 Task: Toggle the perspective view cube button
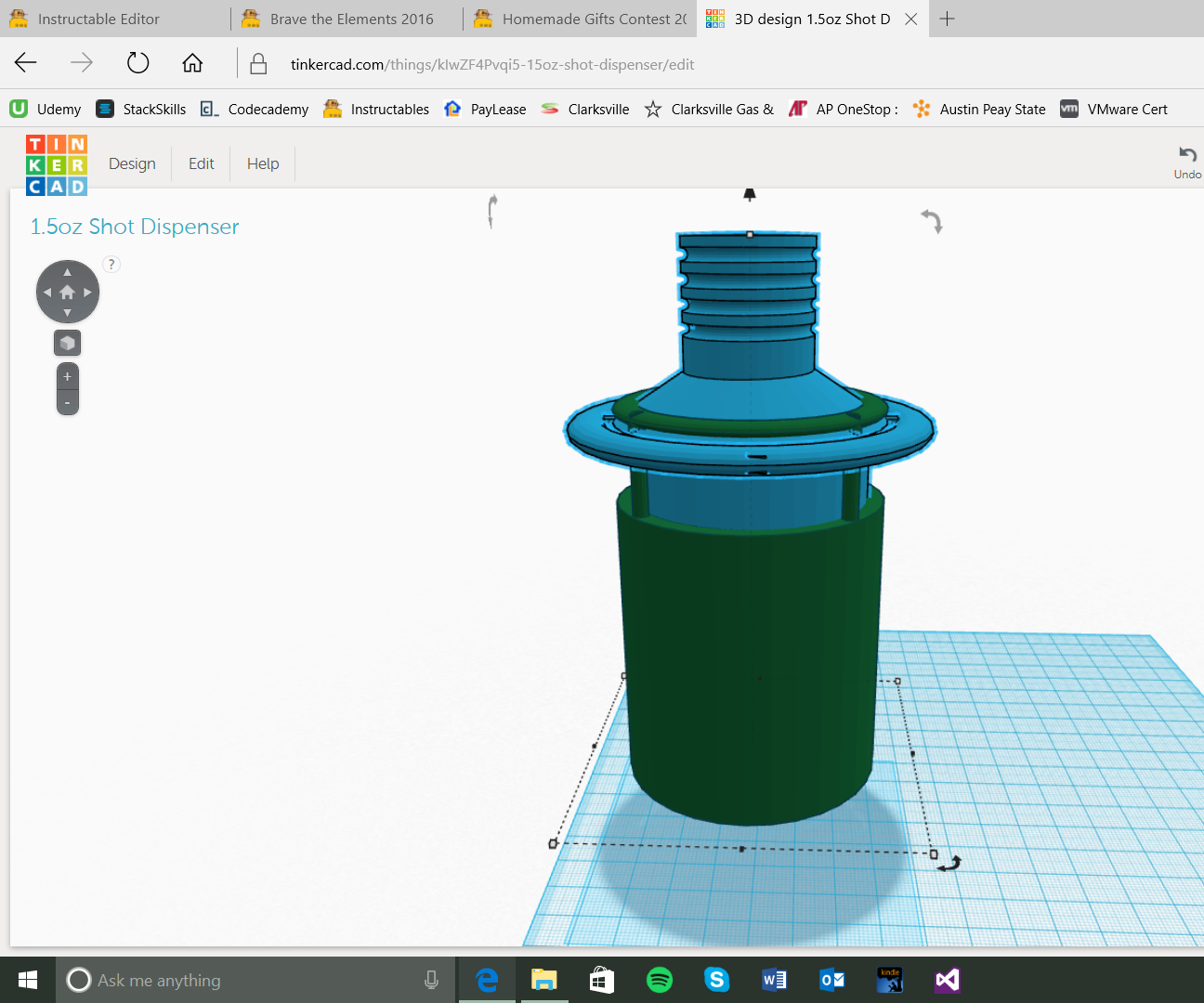coord(67,343)
